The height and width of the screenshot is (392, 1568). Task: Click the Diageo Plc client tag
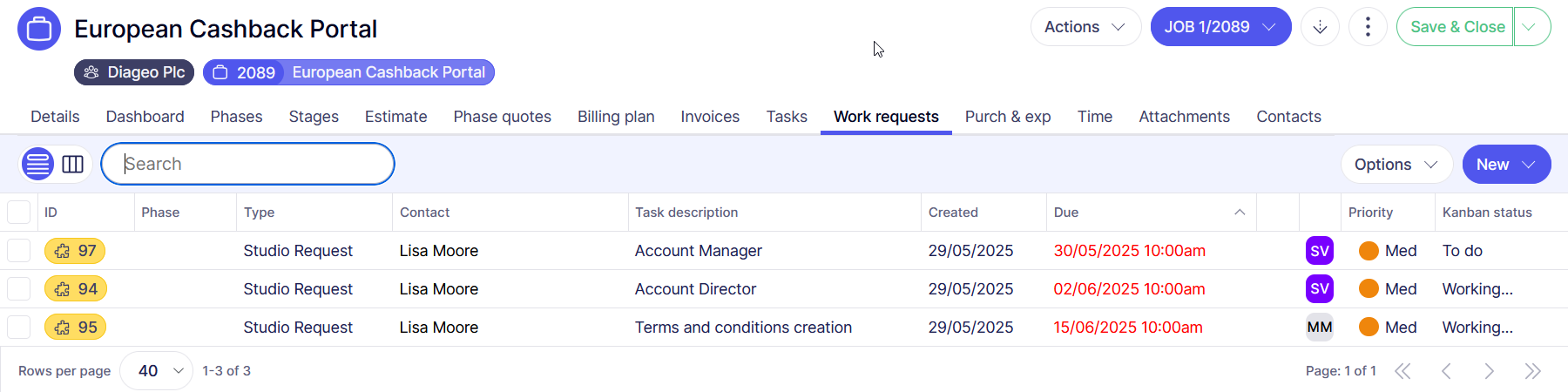click(x=134, y=72)
